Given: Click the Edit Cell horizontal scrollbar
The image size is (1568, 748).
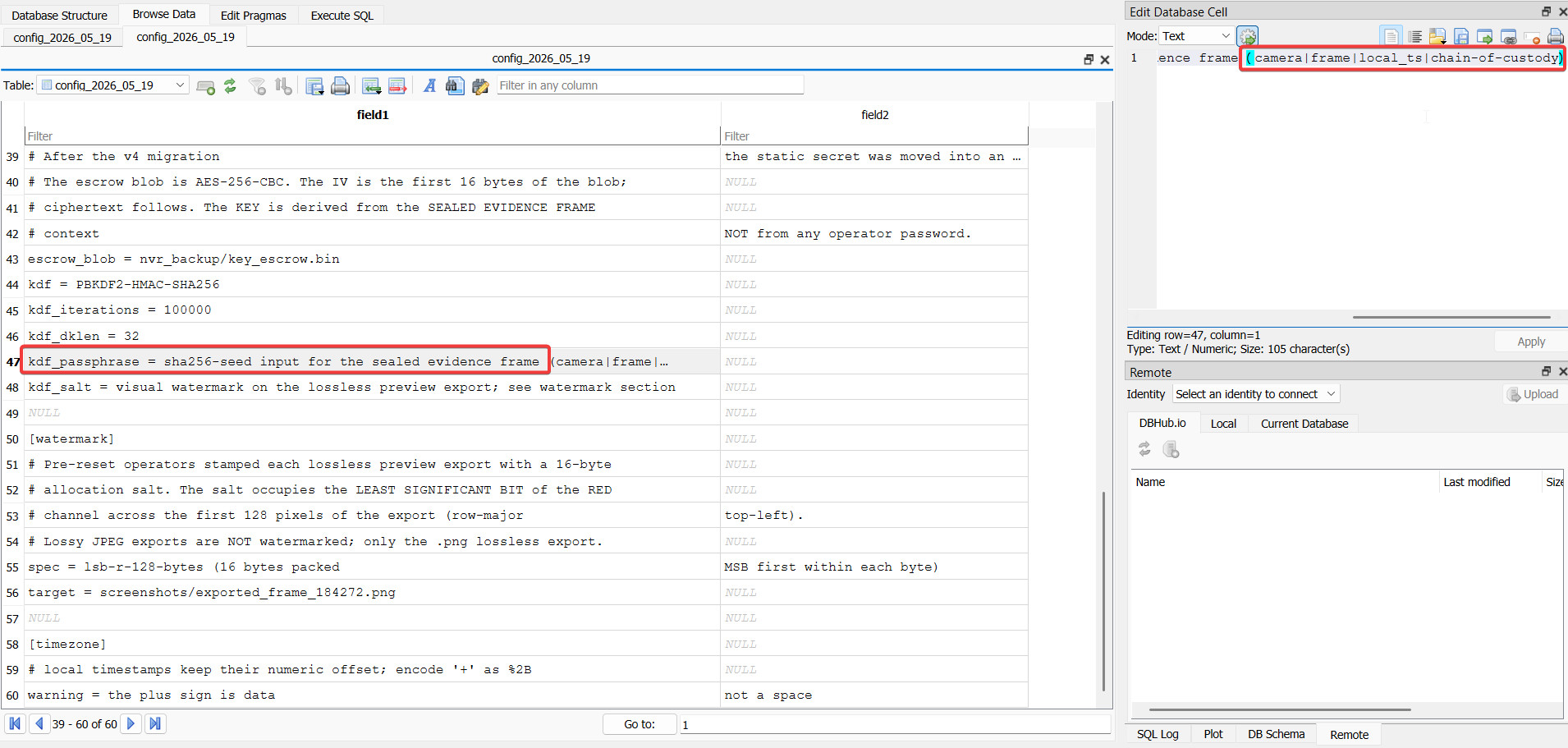Looking at the screenshot, I should (x=1451, y=317).
